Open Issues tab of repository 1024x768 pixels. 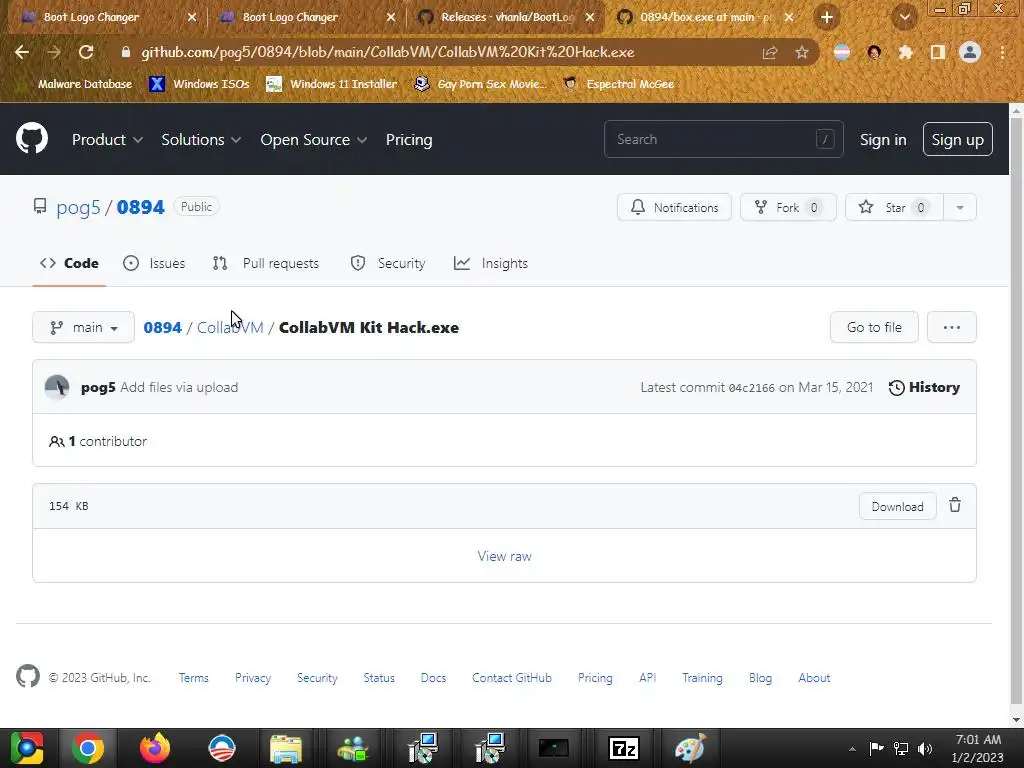[x=154, y=263]
